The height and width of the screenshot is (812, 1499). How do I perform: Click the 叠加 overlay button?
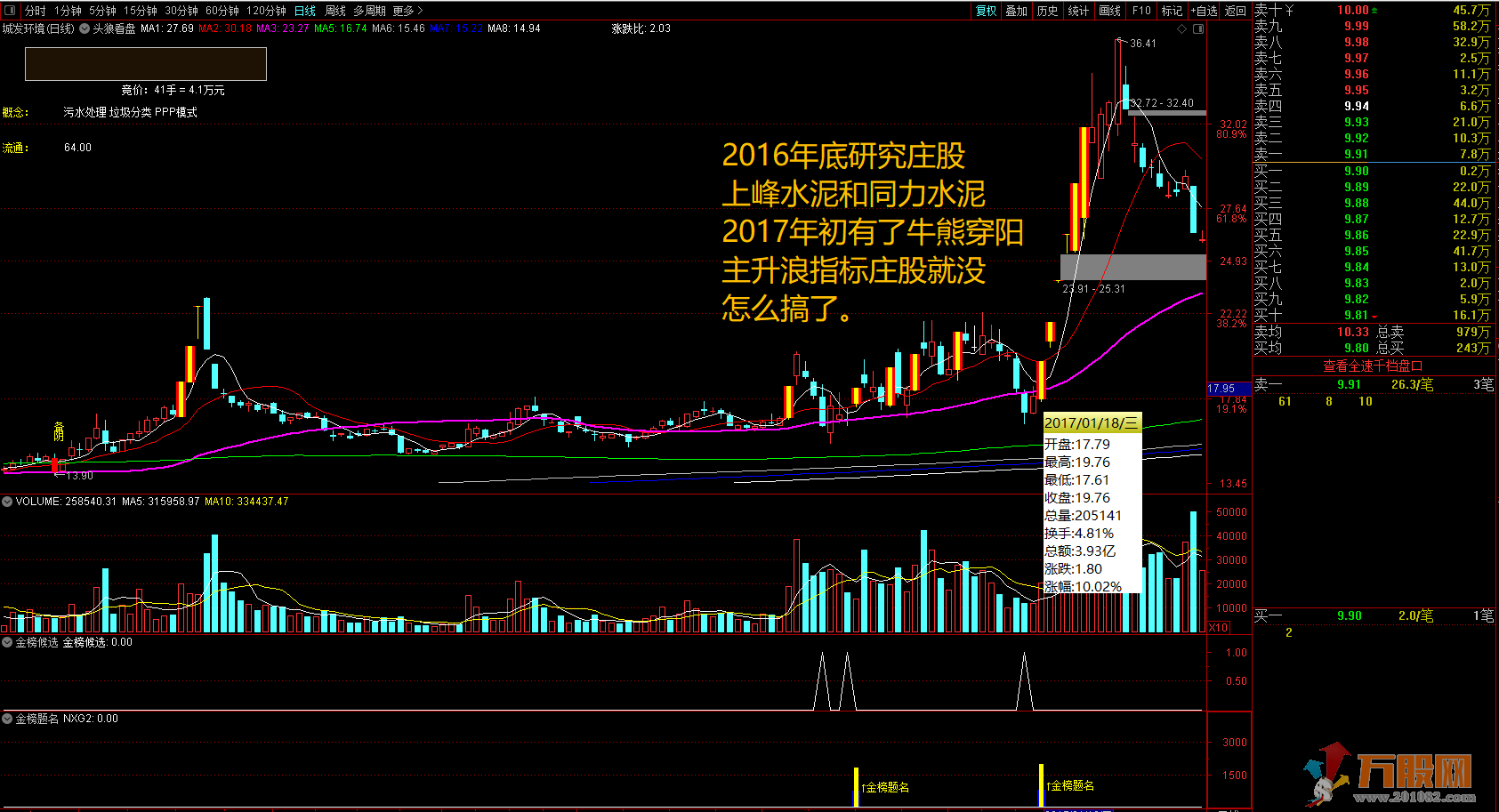click(1016, 11)
